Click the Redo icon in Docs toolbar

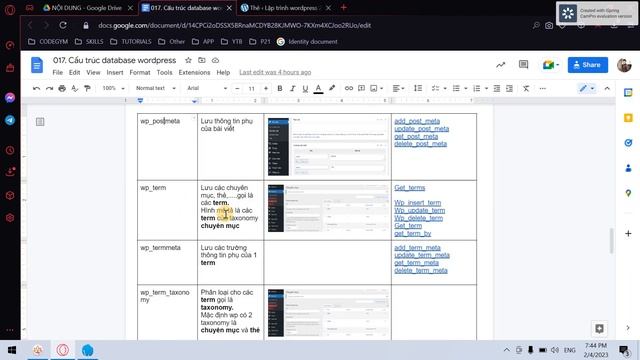pos(49,88)
